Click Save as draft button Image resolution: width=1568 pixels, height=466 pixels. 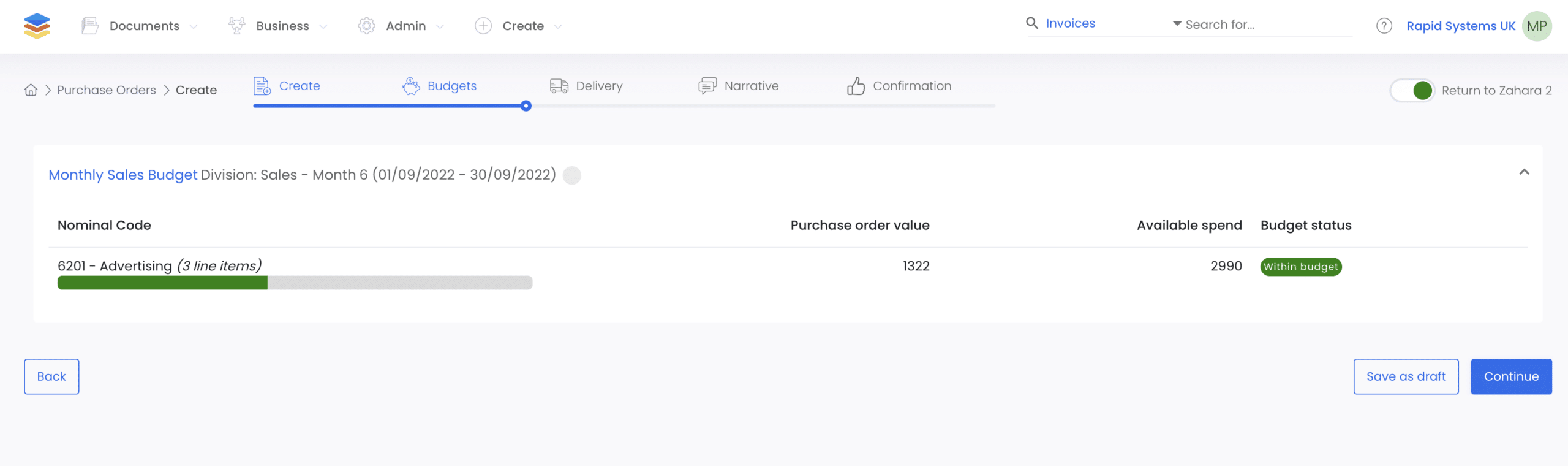1406,376
